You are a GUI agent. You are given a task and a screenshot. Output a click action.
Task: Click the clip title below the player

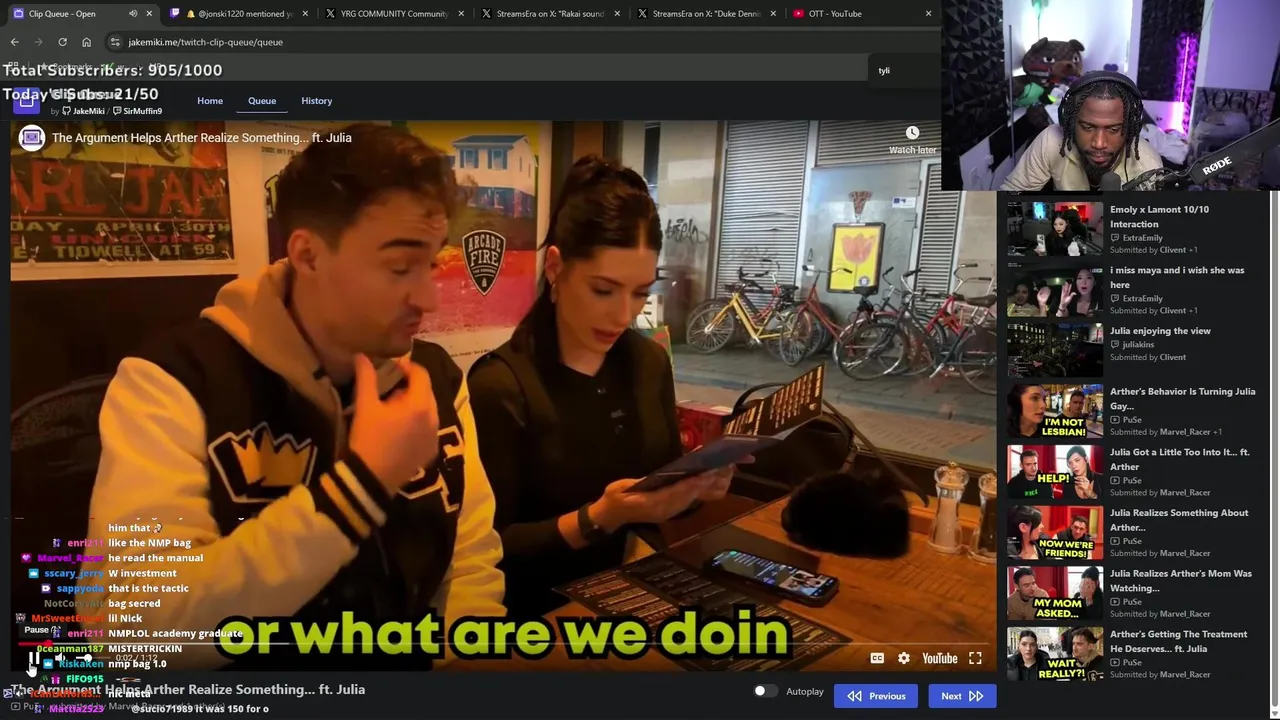(x=188, y=689)
